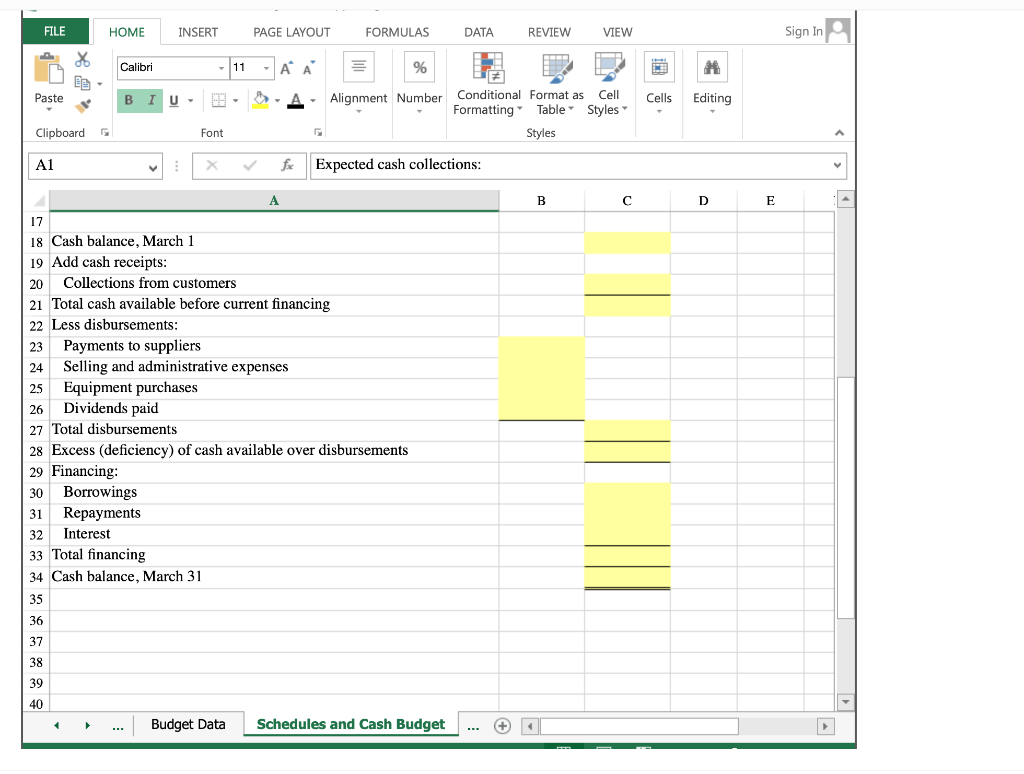
Task: Open the font size dropdown
Action: (265, 67)
